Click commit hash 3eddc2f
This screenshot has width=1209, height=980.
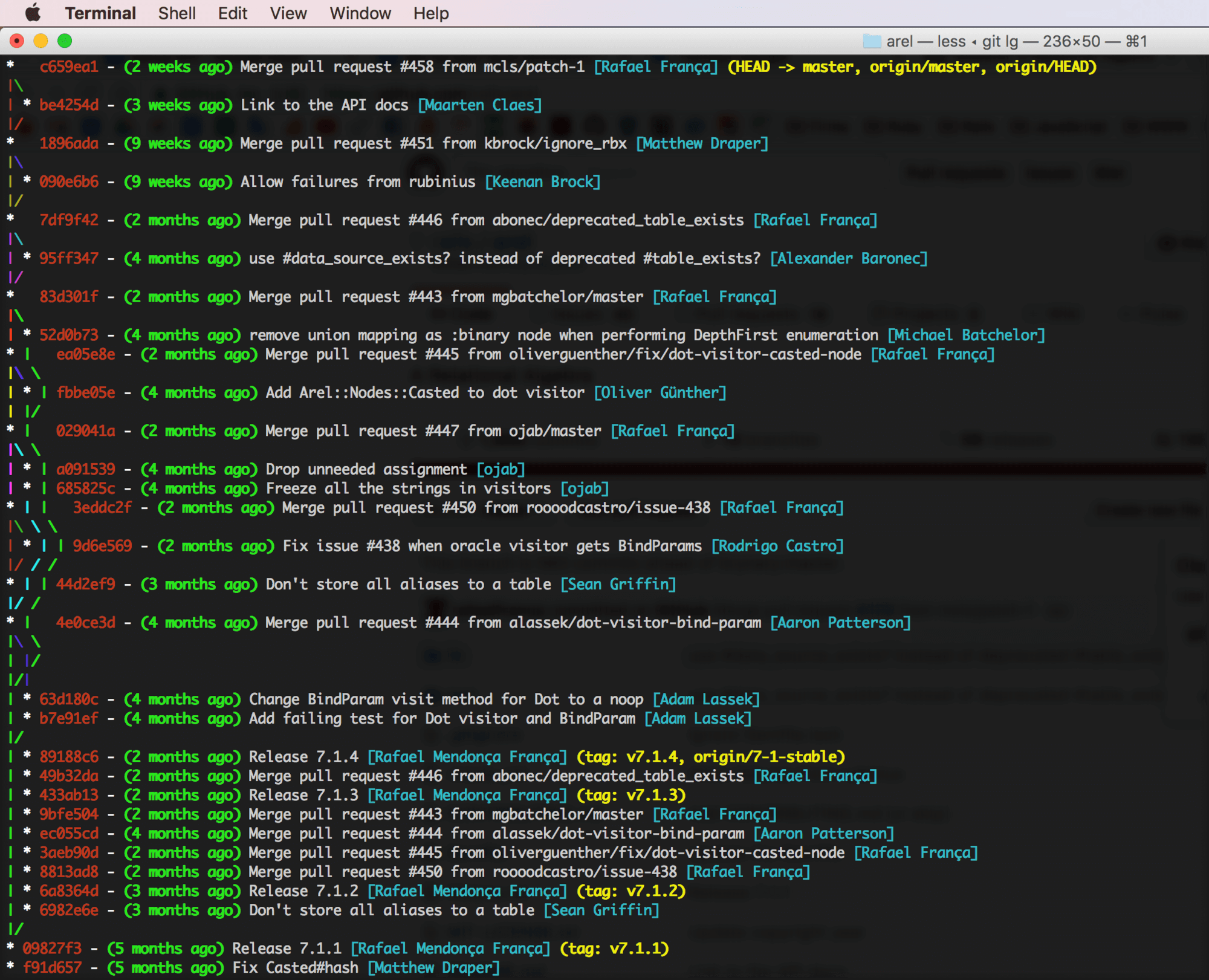102,507
